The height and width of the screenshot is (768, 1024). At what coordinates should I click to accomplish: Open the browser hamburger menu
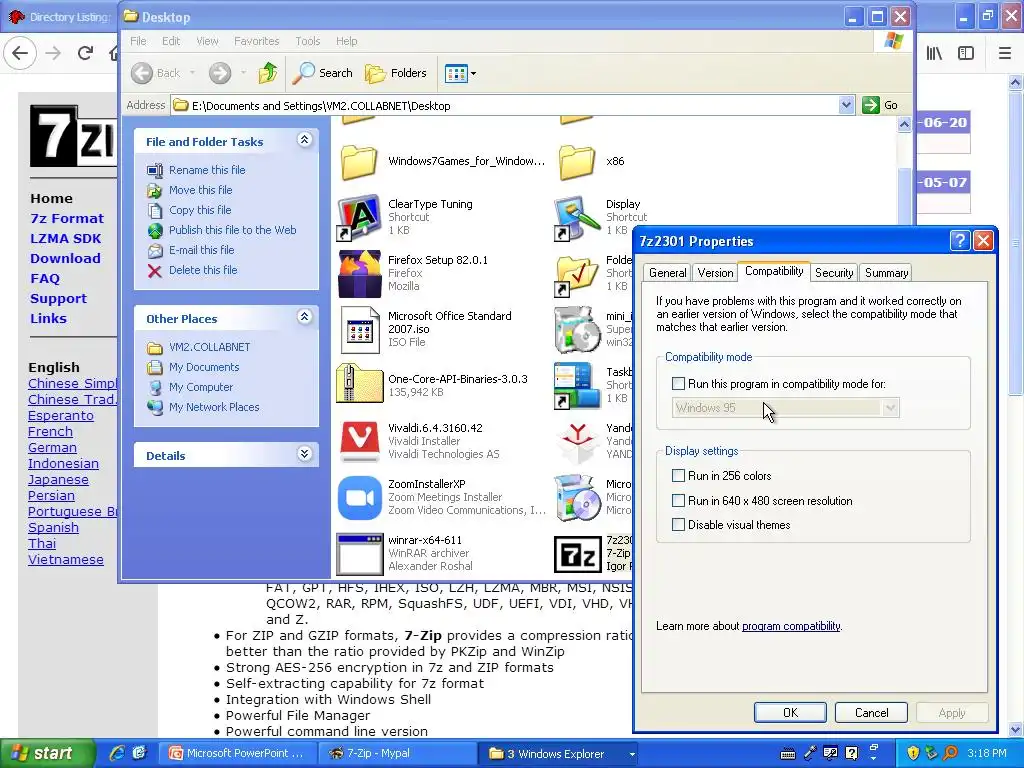1005,53
